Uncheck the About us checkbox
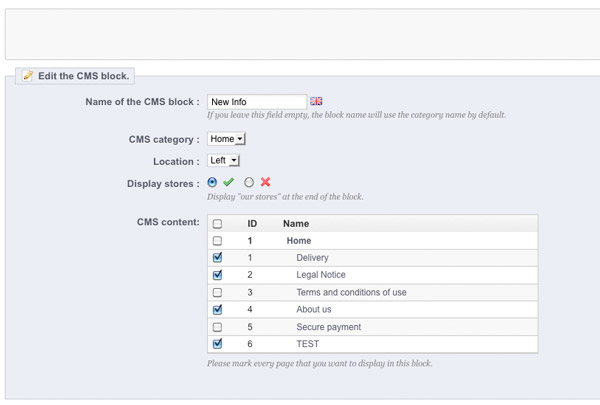 (x=217, y=310)
